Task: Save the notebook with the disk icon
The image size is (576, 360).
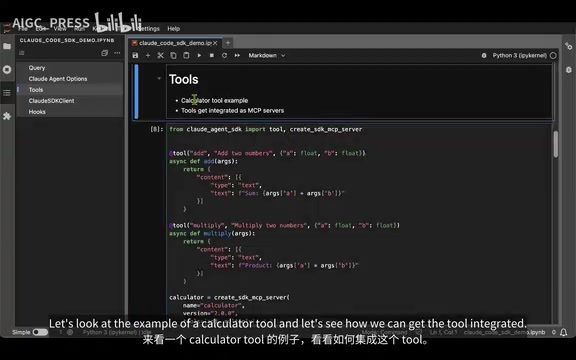Action: [135, 55]
